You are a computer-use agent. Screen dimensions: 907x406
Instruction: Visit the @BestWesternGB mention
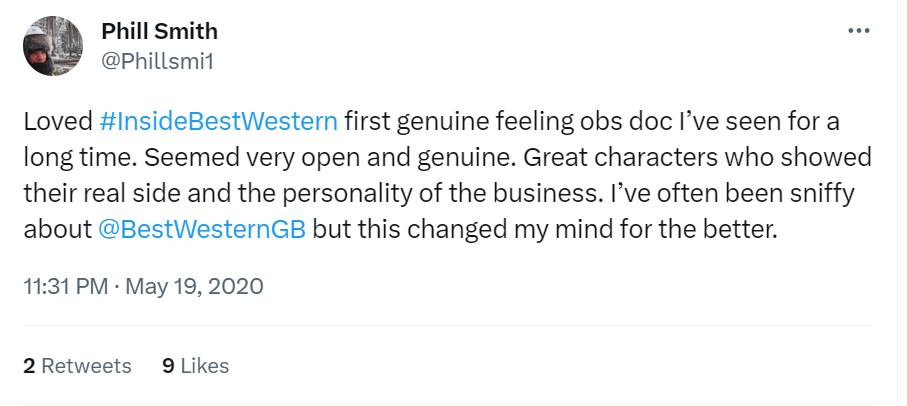coord(203,227)
